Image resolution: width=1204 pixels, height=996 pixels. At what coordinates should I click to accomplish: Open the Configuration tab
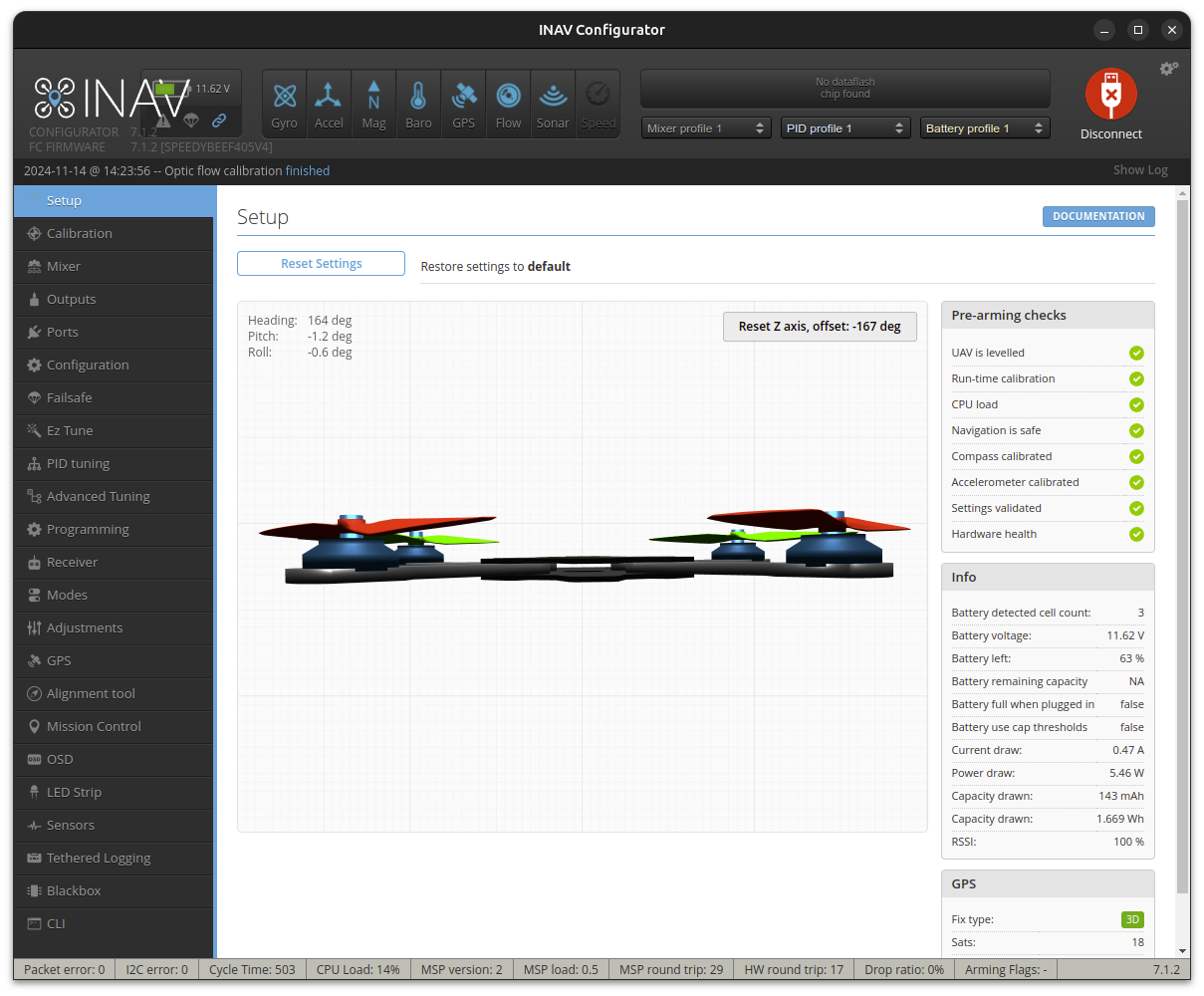tap(114, 365)
